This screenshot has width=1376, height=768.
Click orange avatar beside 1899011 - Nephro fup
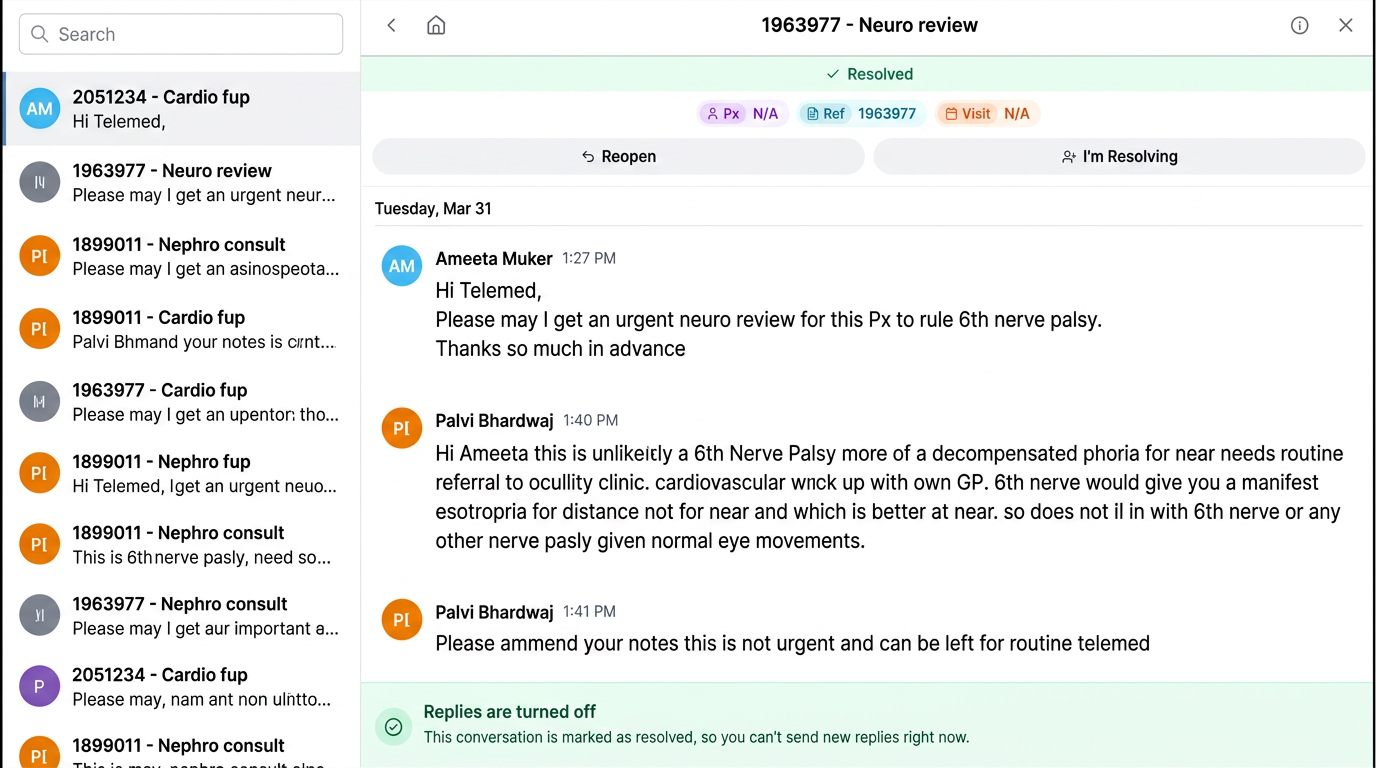pos(40,473)
